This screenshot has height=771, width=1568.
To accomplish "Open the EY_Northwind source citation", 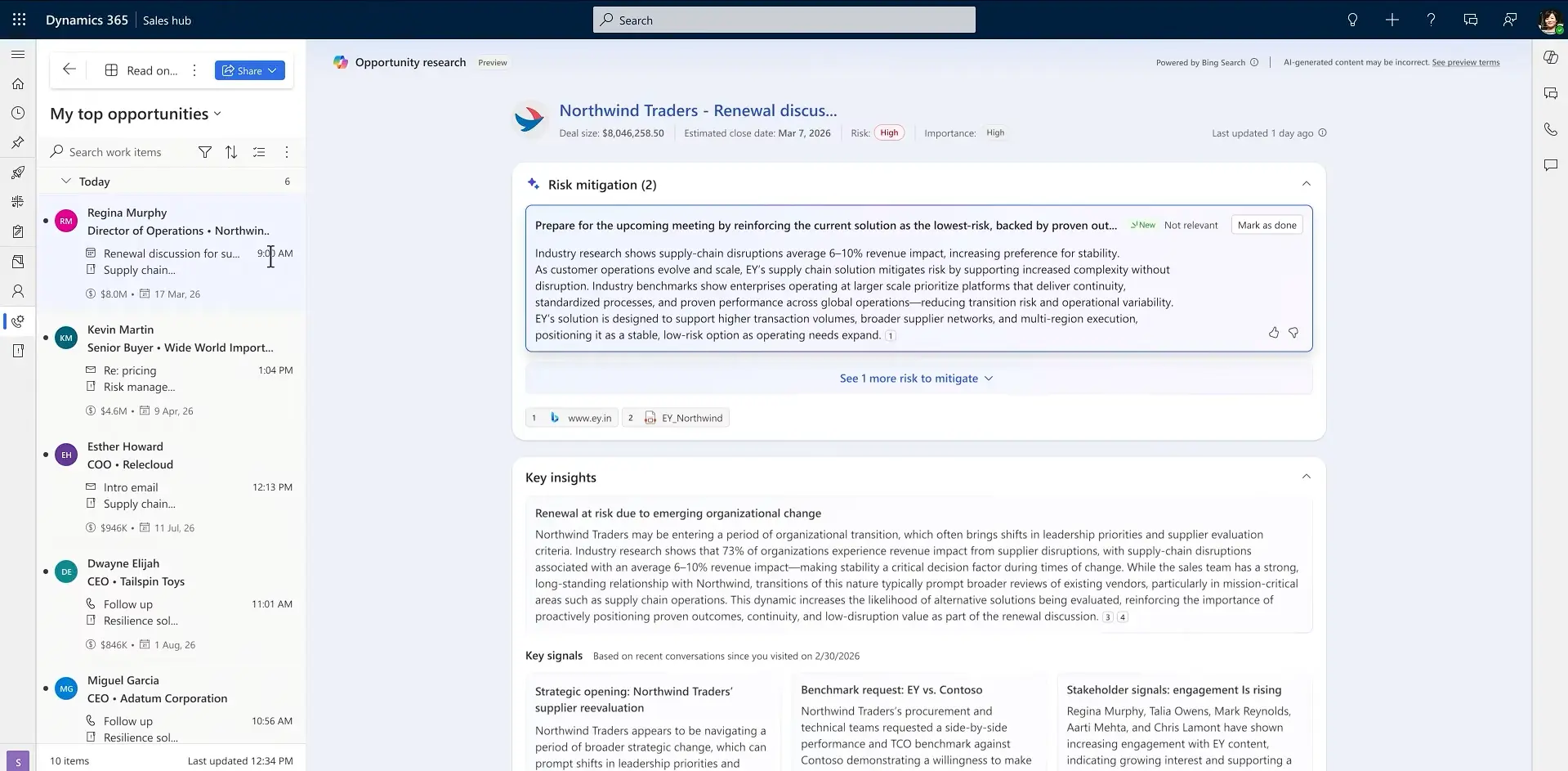I will click(676, 418).
